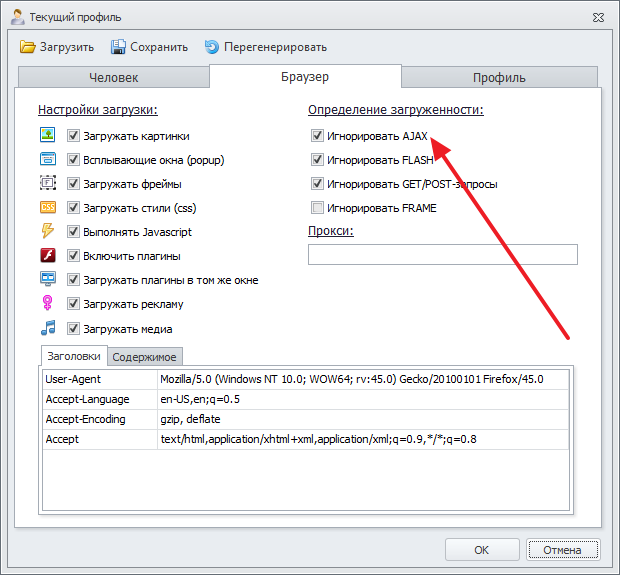Select the Accept-Language header cell

point(100,399)
